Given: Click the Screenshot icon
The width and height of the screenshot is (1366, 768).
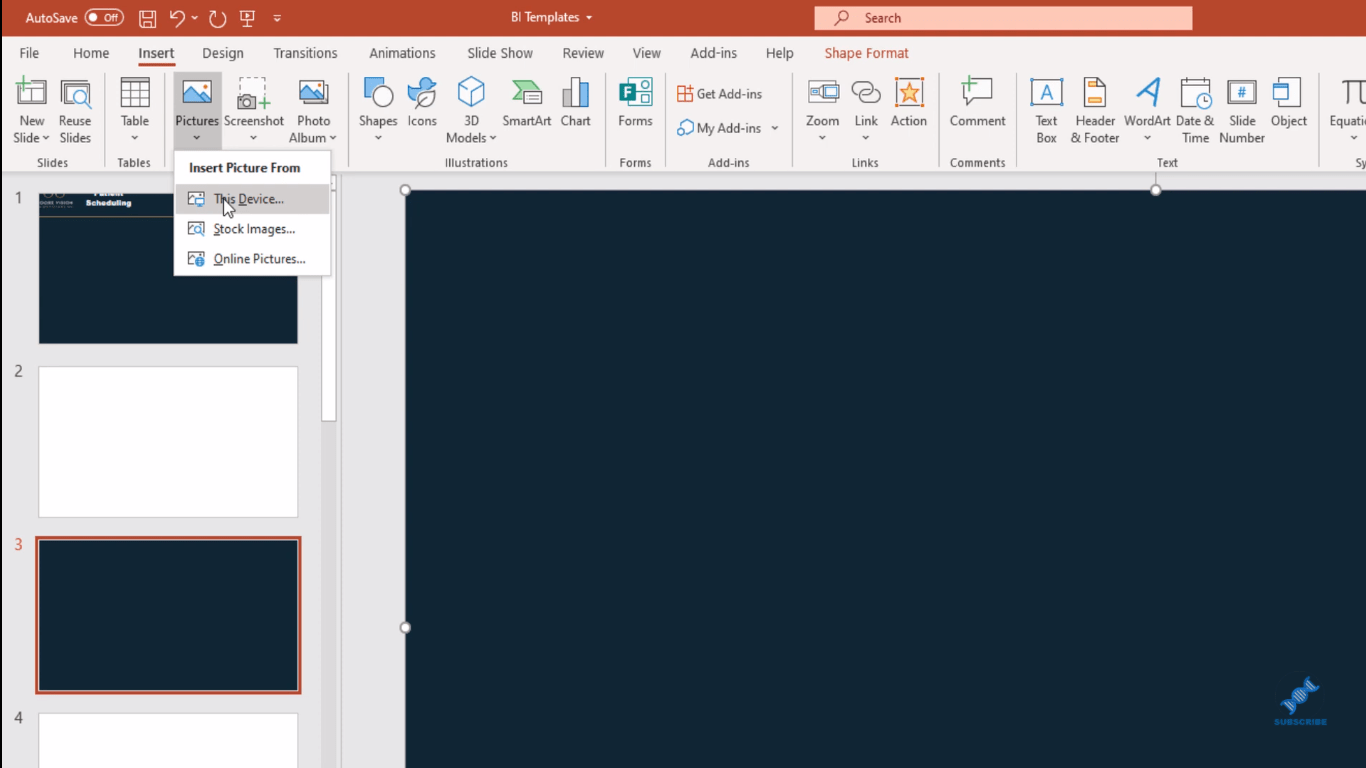Looking at the screenshot, I should 253,93.
